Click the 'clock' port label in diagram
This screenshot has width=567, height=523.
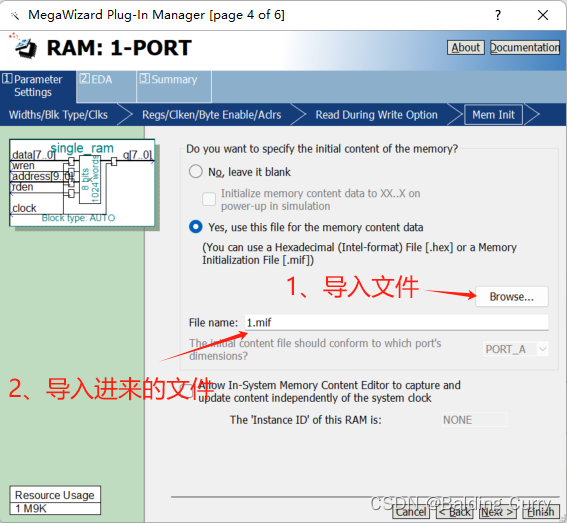pyautogui.click(x=24, y=208)
